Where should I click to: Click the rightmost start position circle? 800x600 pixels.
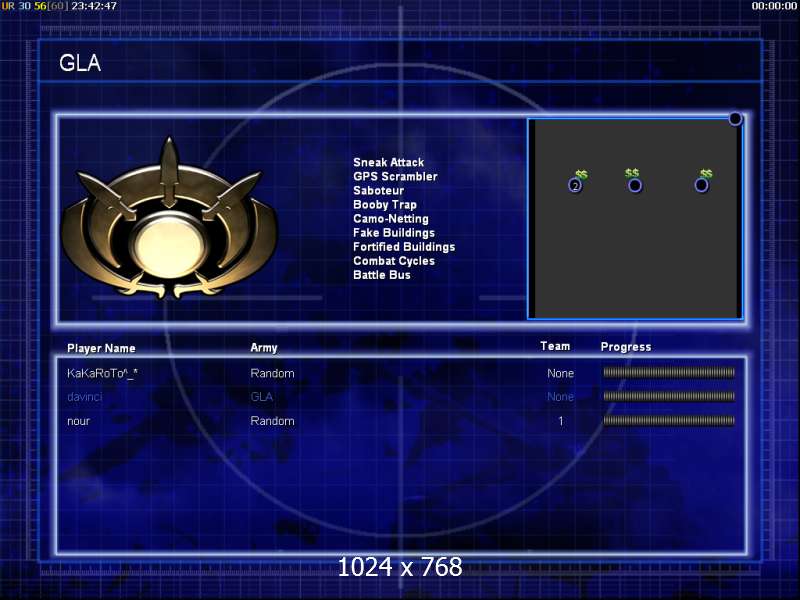click(x=701, y=185)
